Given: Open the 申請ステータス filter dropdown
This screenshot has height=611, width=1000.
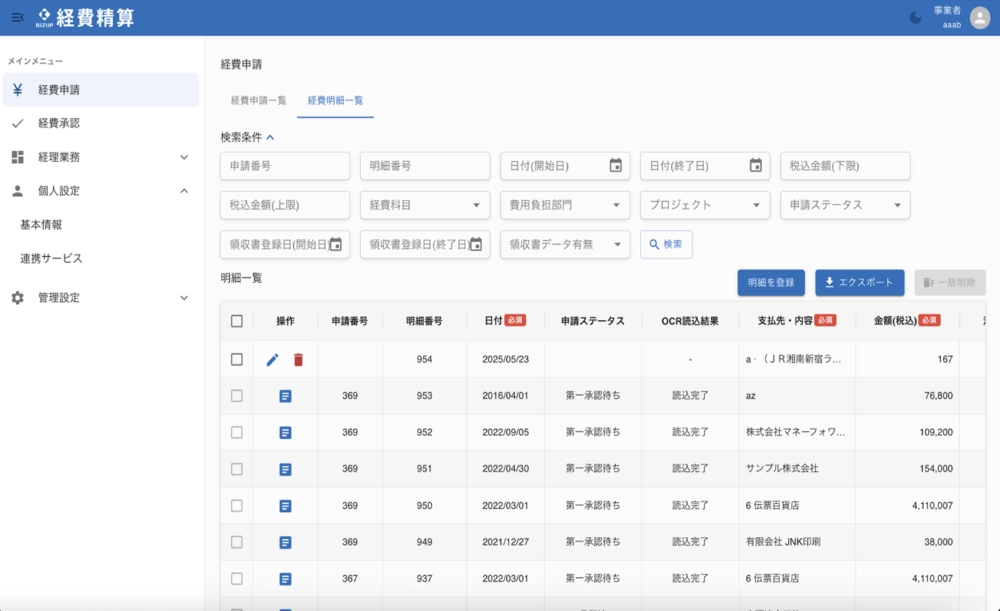Looking at the screenshot, I should [x=845, y=205].
